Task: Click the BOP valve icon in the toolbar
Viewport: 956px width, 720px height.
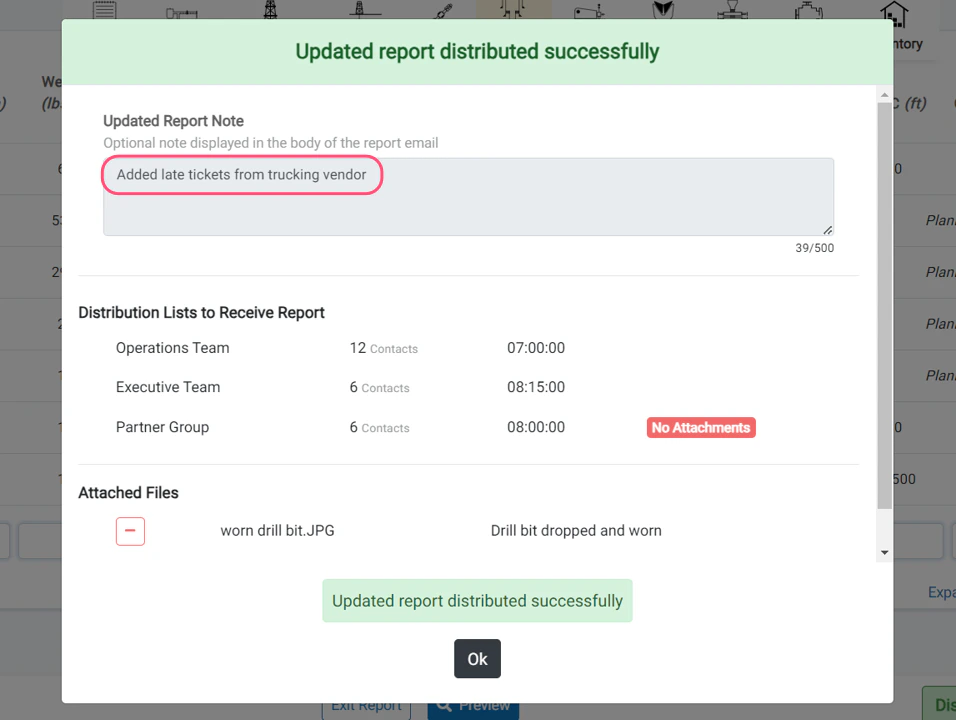Action: (731, 11)
